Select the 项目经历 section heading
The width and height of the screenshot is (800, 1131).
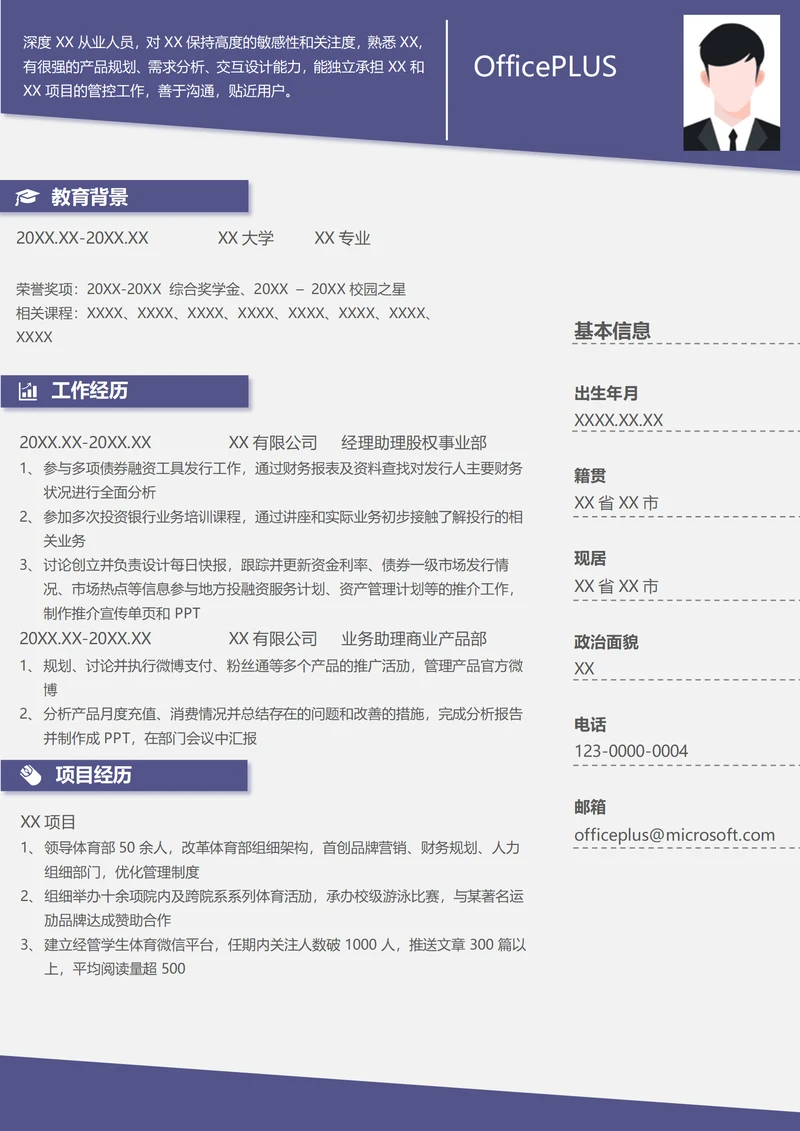93,775
